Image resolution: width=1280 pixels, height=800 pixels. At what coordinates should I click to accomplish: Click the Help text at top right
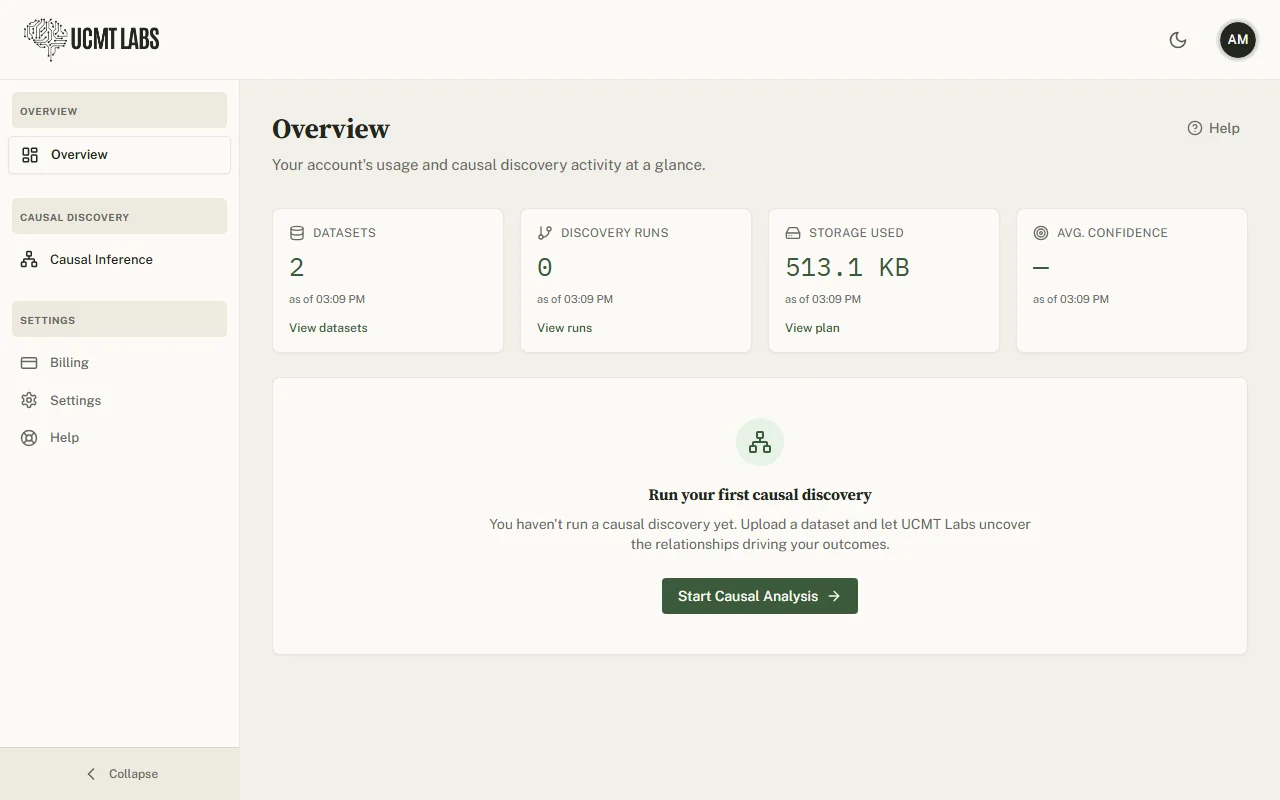tap(1224, 128)
